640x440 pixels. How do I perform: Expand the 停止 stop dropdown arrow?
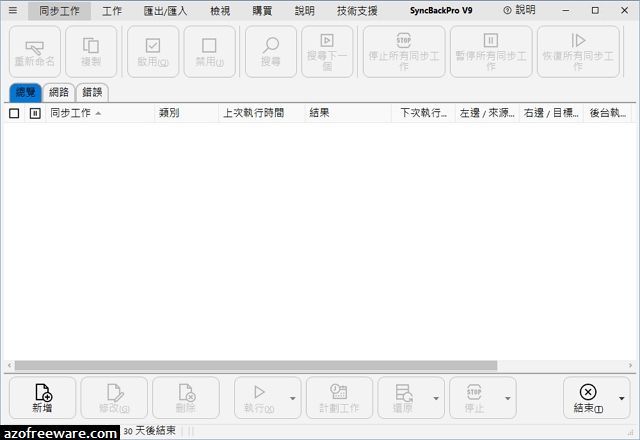pos(508,398)
